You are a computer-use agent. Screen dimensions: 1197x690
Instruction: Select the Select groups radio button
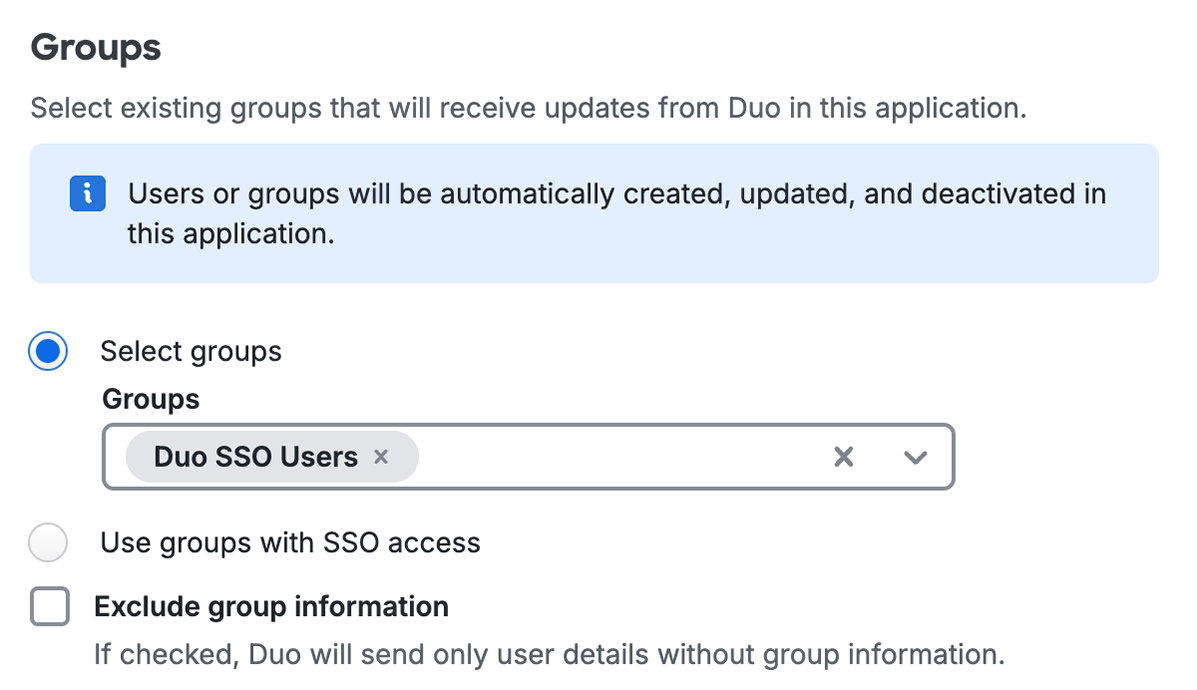[47, 351]
